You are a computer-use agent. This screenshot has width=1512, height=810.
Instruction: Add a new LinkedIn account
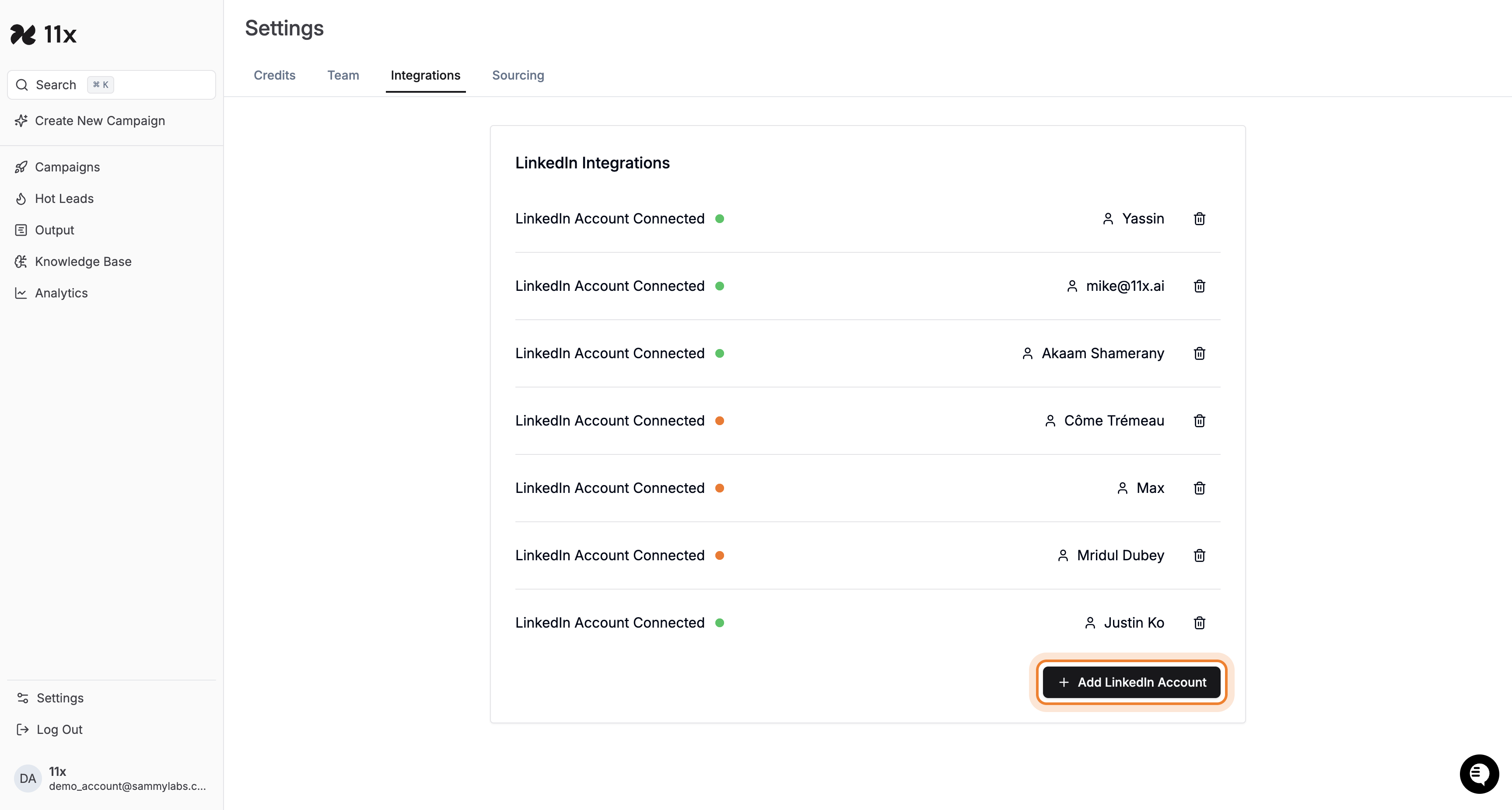pos(1132,683)
